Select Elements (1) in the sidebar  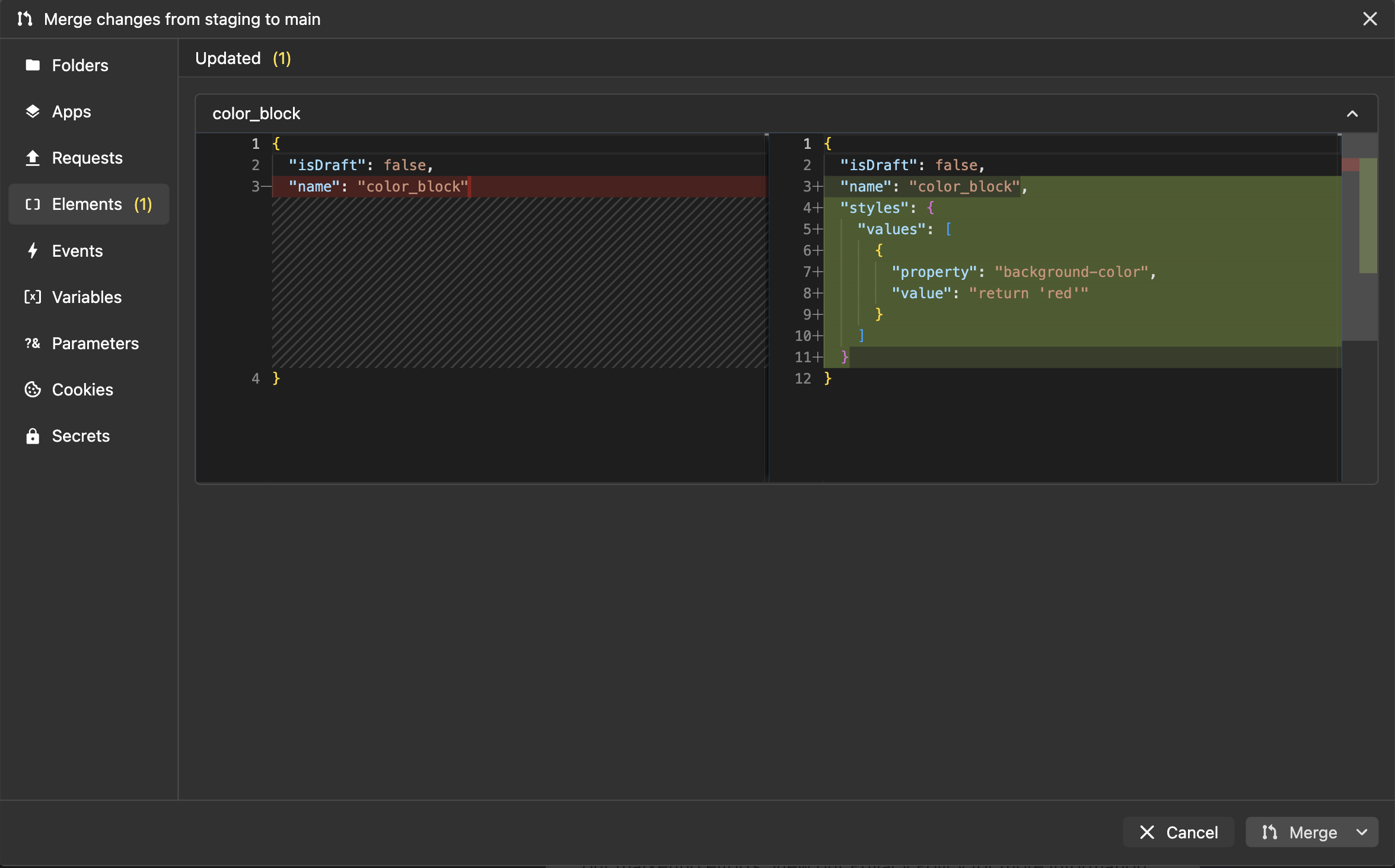click(89, 205)
